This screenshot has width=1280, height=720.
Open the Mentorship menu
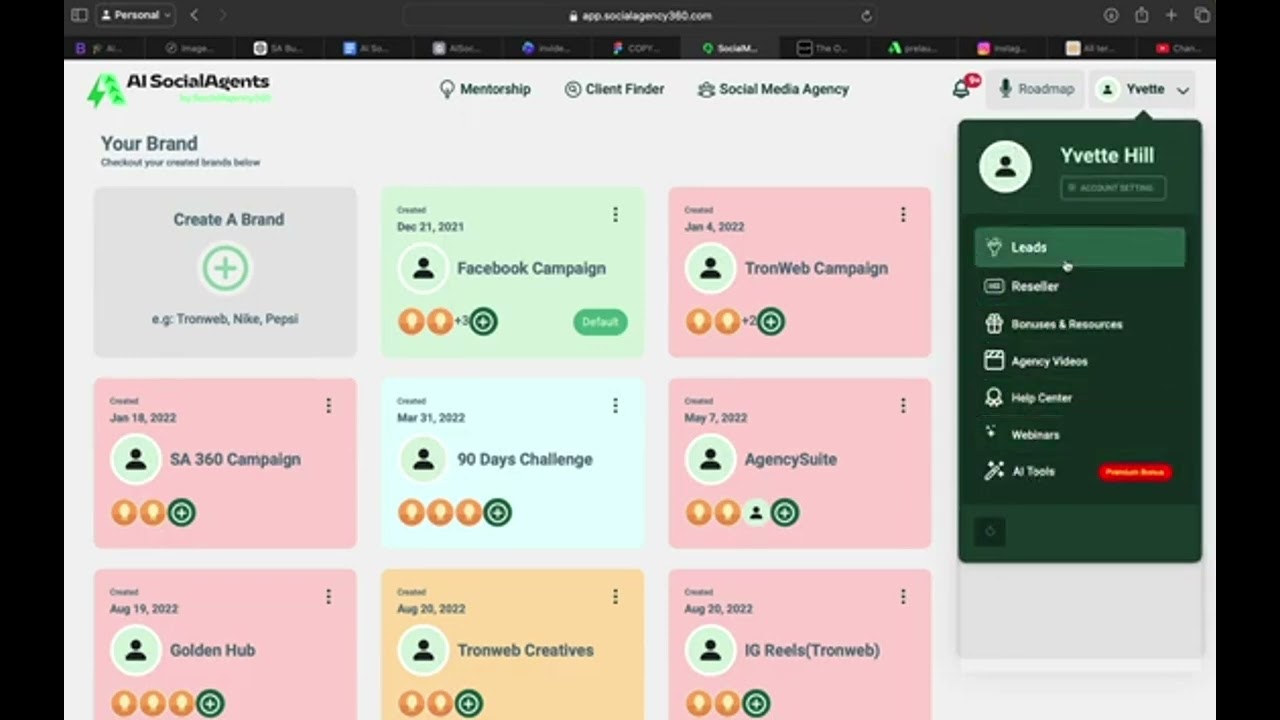(x=485, y=89)
